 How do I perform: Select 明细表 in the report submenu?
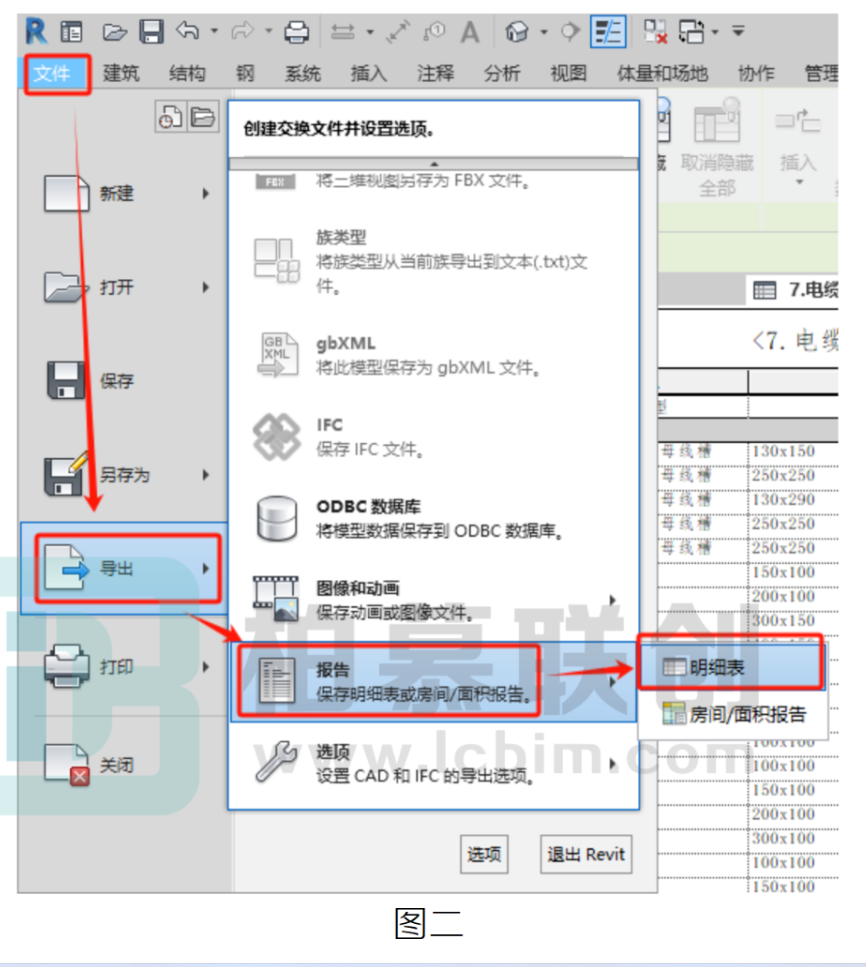(731, 667)
